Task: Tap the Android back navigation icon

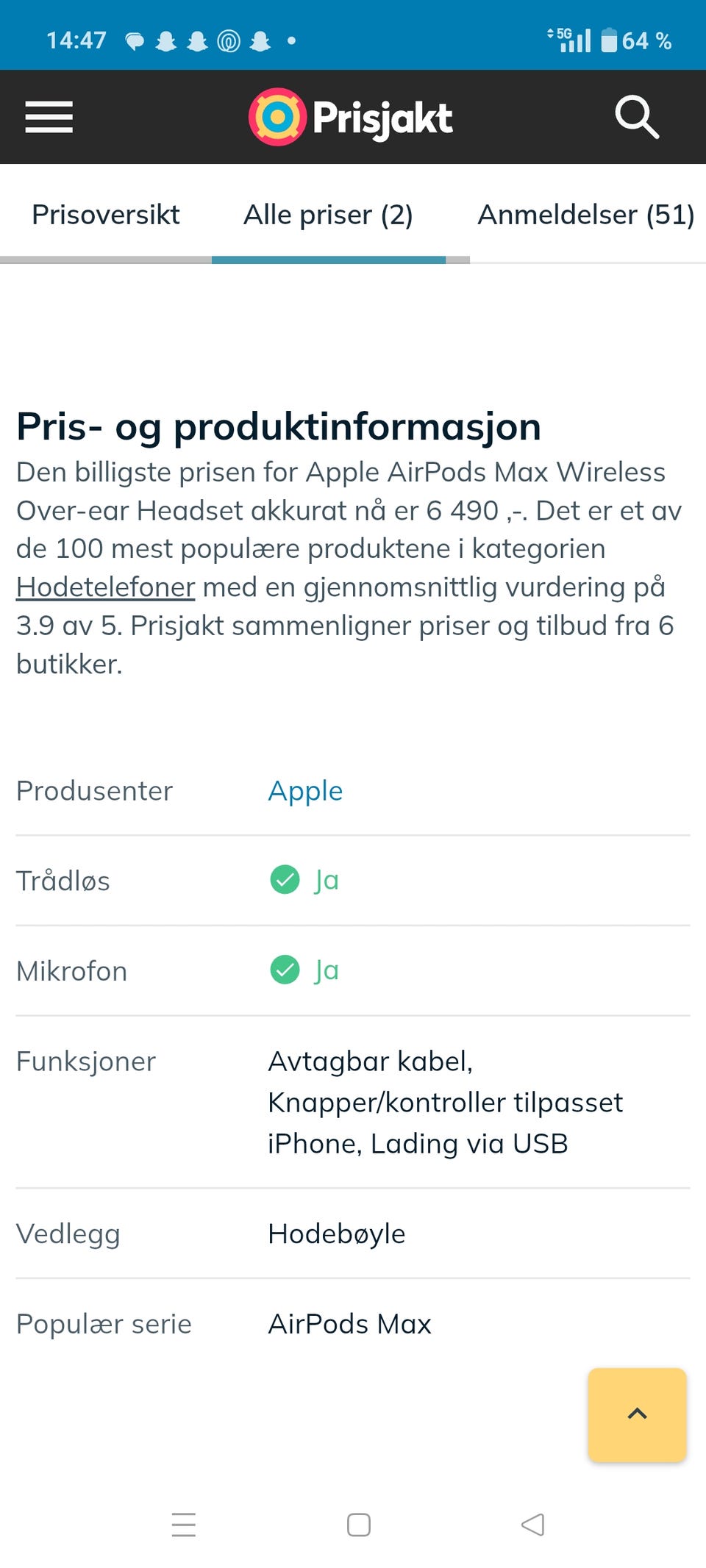Action: point(532,1525)
